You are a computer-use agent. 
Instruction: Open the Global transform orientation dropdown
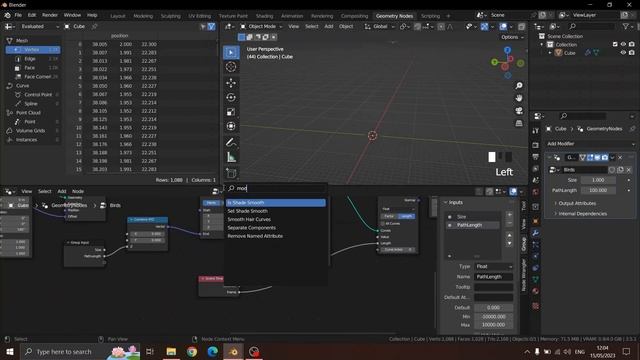click(380, 27)
